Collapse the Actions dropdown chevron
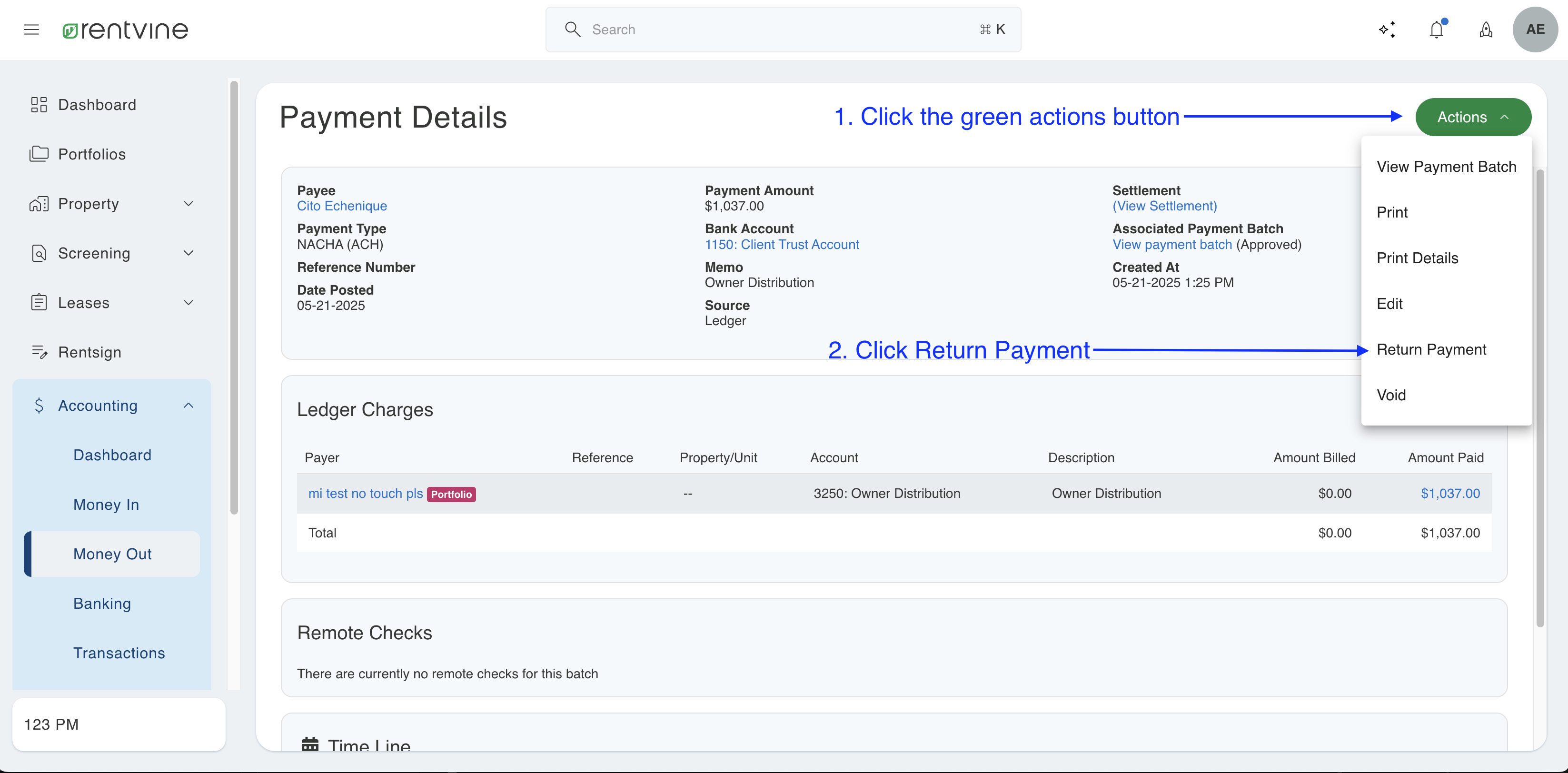This screenshot has width=1568, height=773. (x=1505, y=117)
